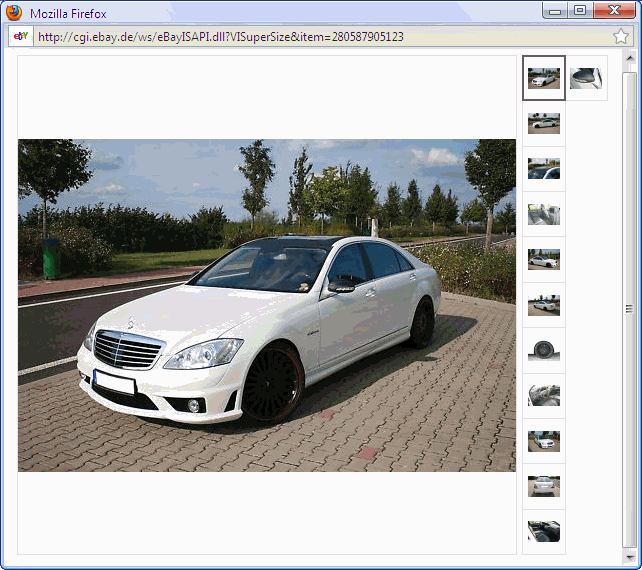
Task: Select the second thumbnail in the left column
Action: coord(544,123)
